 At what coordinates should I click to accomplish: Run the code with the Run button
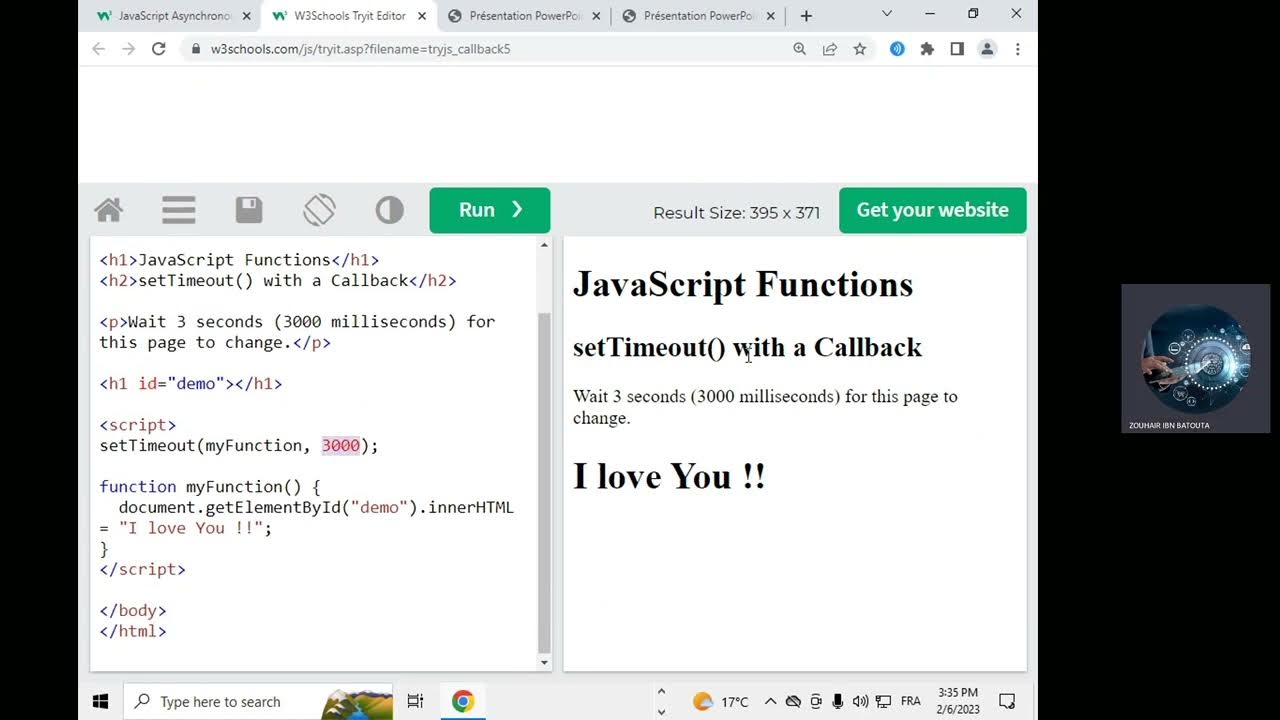490,210
